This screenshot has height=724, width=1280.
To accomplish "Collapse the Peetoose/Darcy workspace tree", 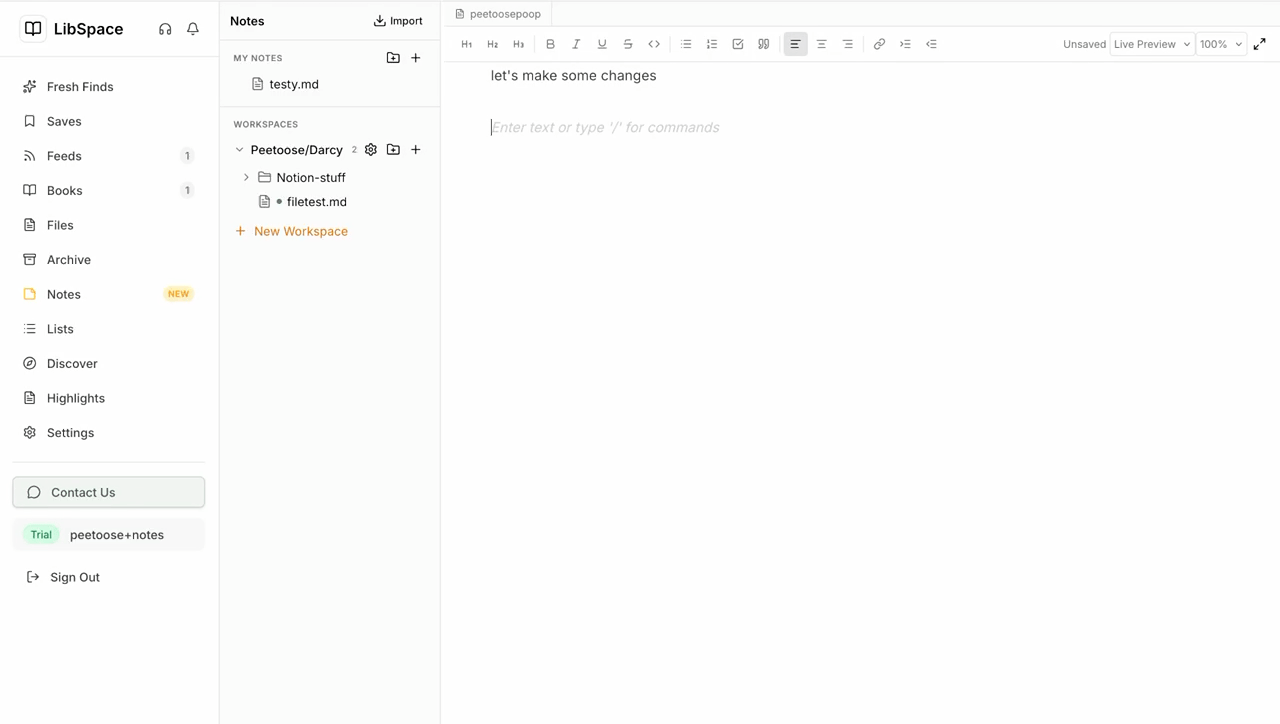I will pyautogui.click(x=239, y=149).
